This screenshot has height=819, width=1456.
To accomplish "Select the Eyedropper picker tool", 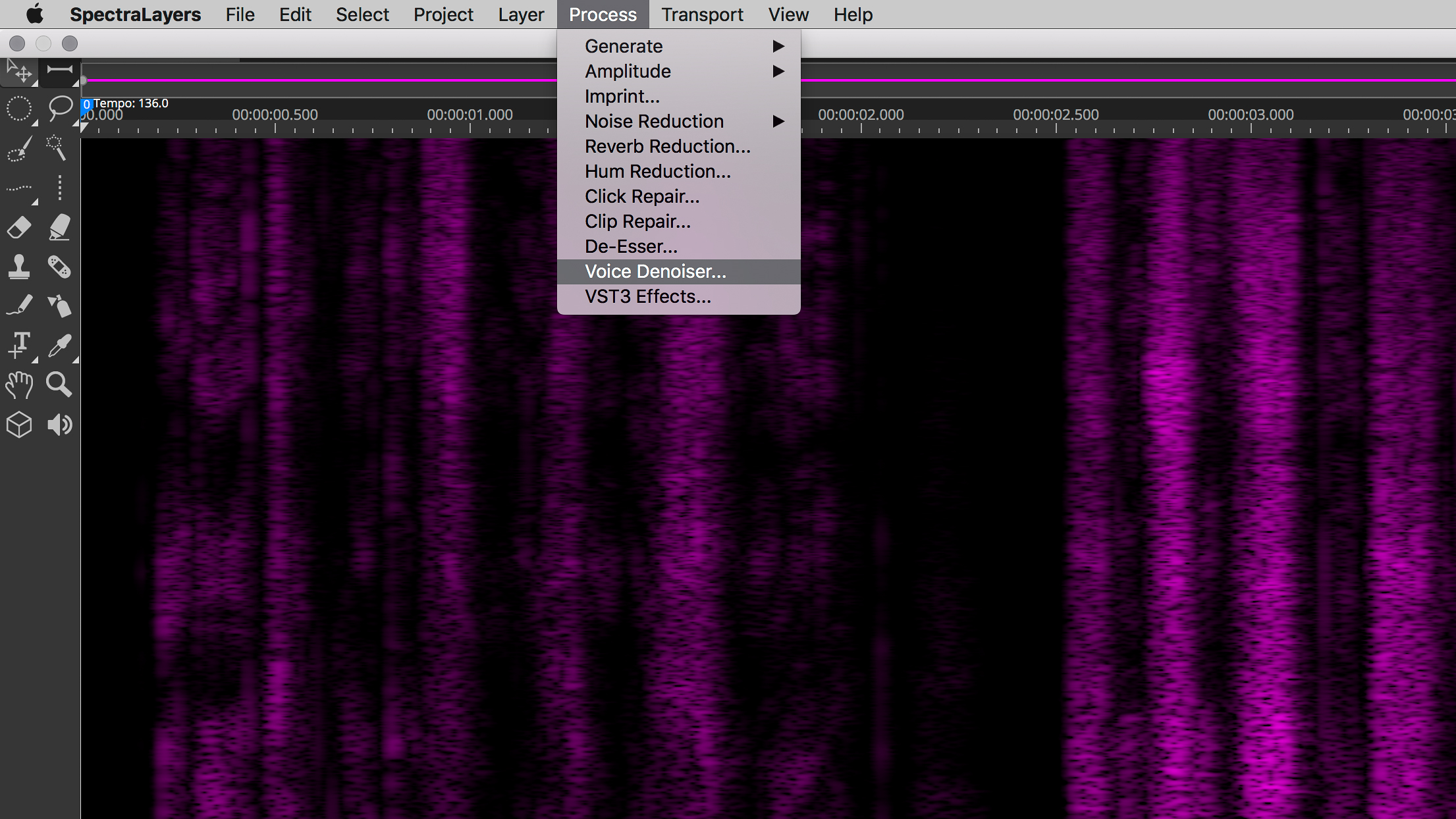I will coord(59,345).
